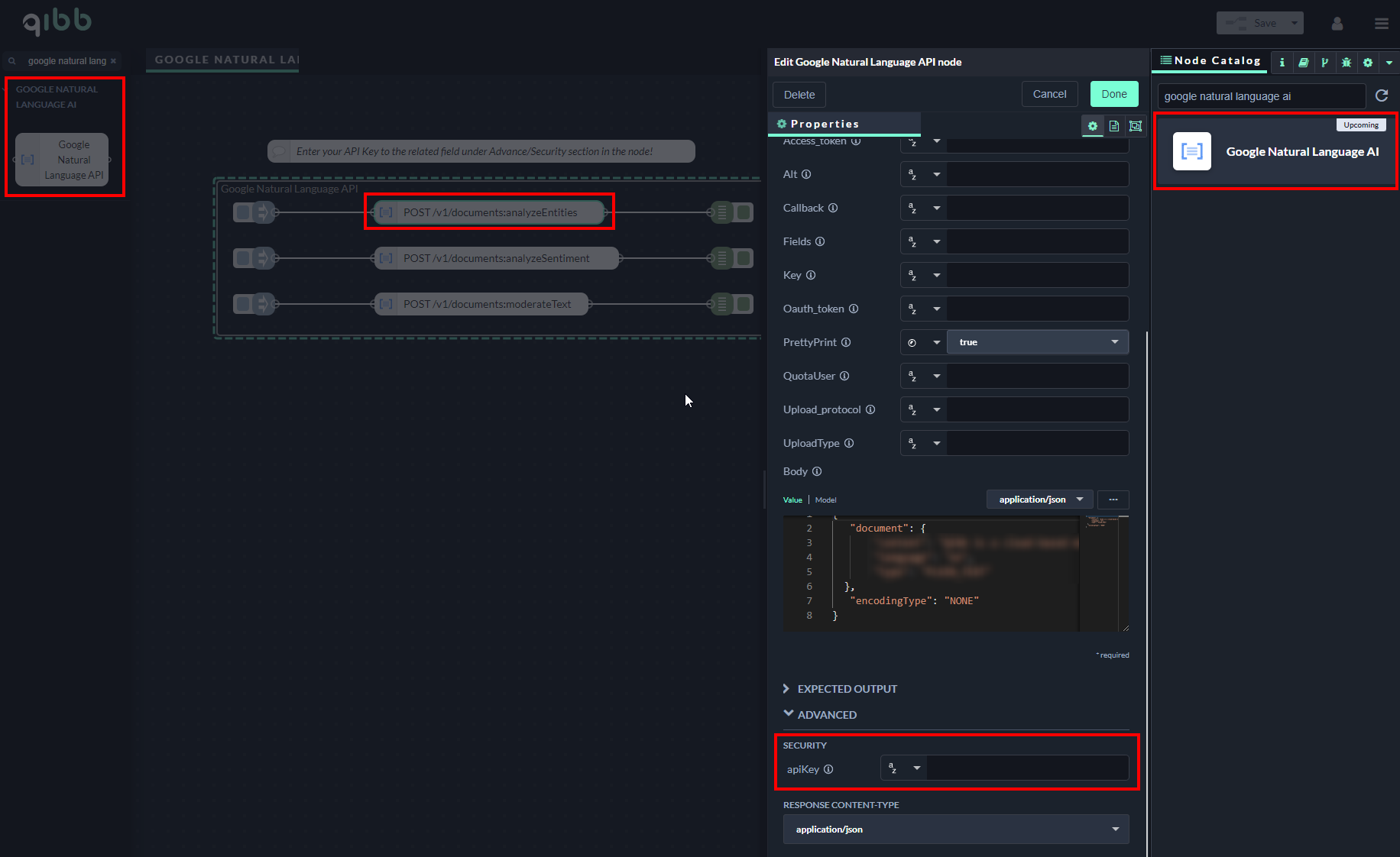Click the apiKey input field
The image size is (1400, 857).
click(x=1027, y=768)
